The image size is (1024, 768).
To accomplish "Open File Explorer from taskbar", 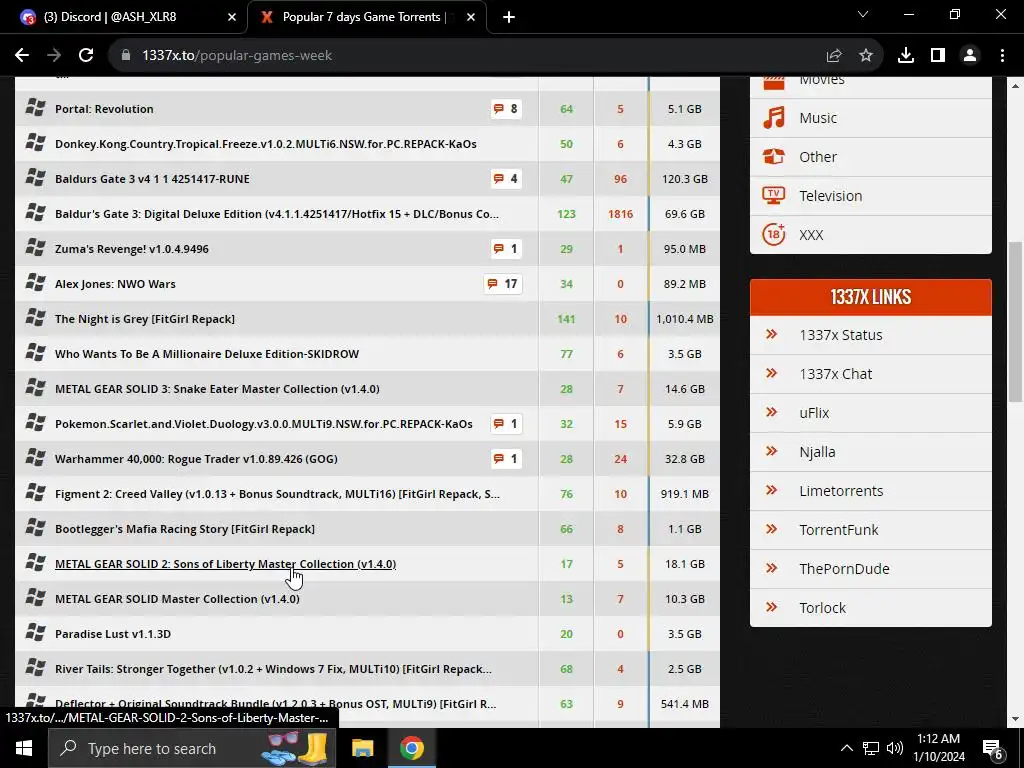I will coord(362,748).
